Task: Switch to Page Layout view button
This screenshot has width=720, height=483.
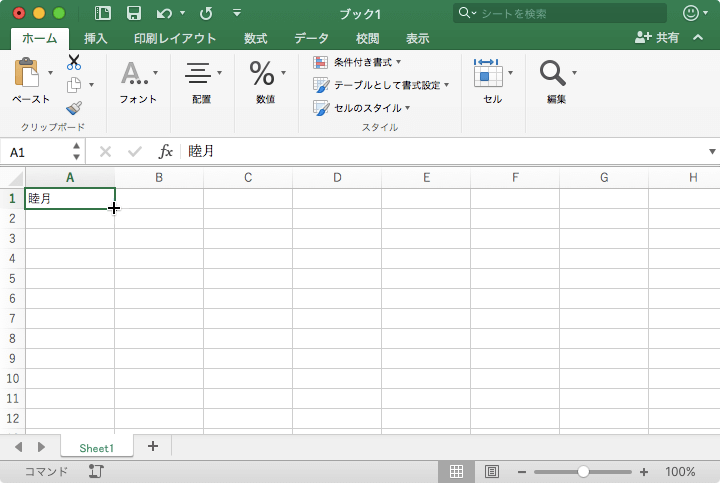Action: pyautogui.click(x=492, y=472)
